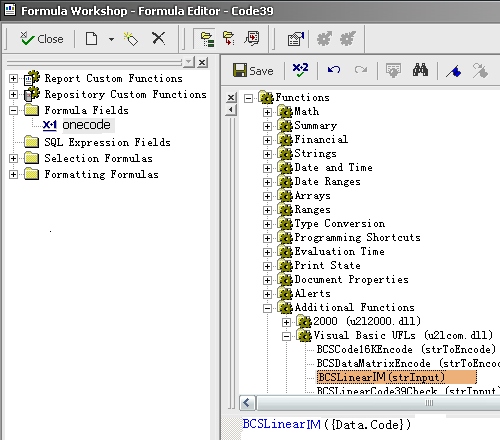Open Find with the binoculars icon
500x440 pixels.
(x=420, y=70)
